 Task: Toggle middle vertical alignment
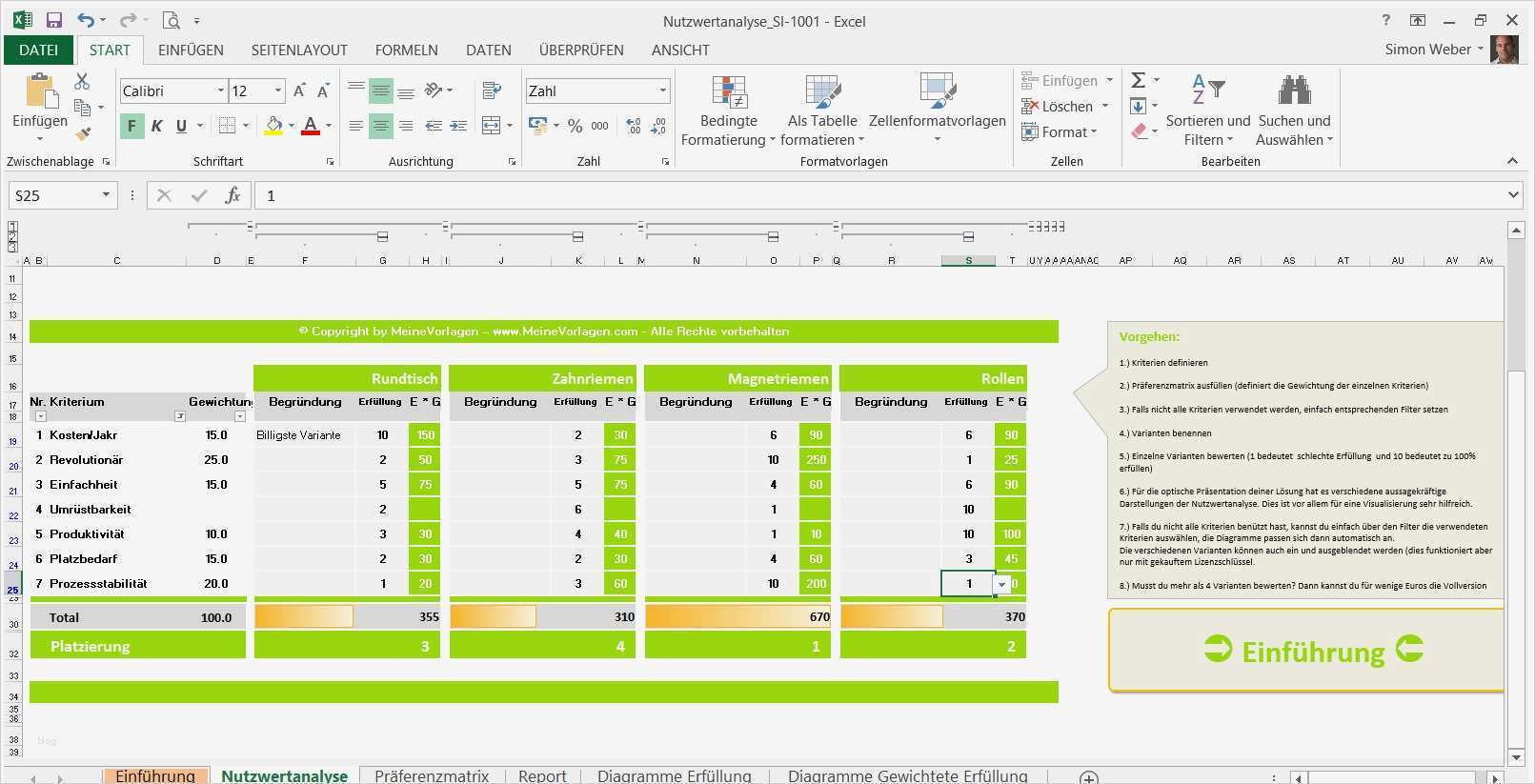[381, 90]
